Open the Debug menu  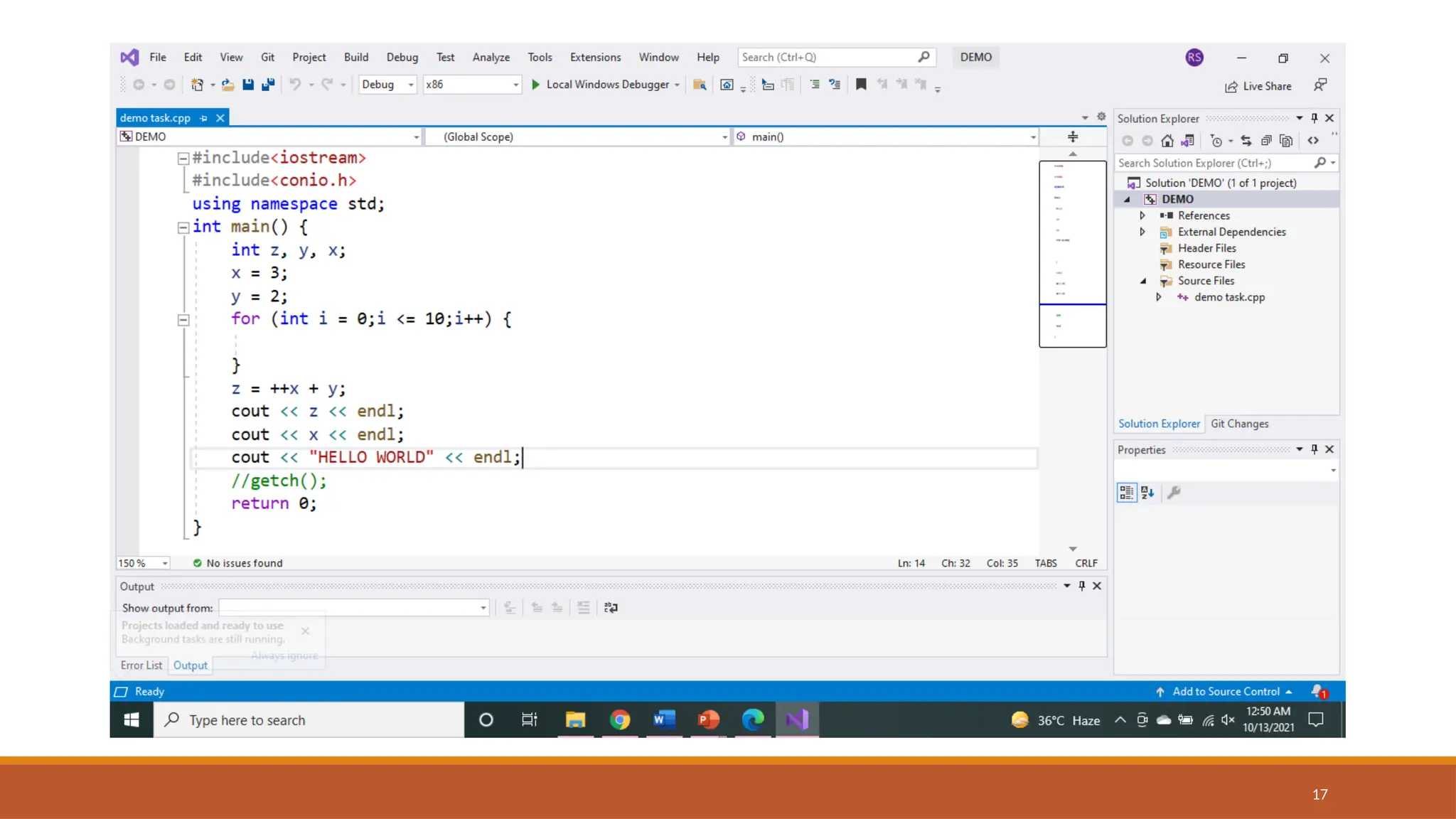[x=402, y=57]
